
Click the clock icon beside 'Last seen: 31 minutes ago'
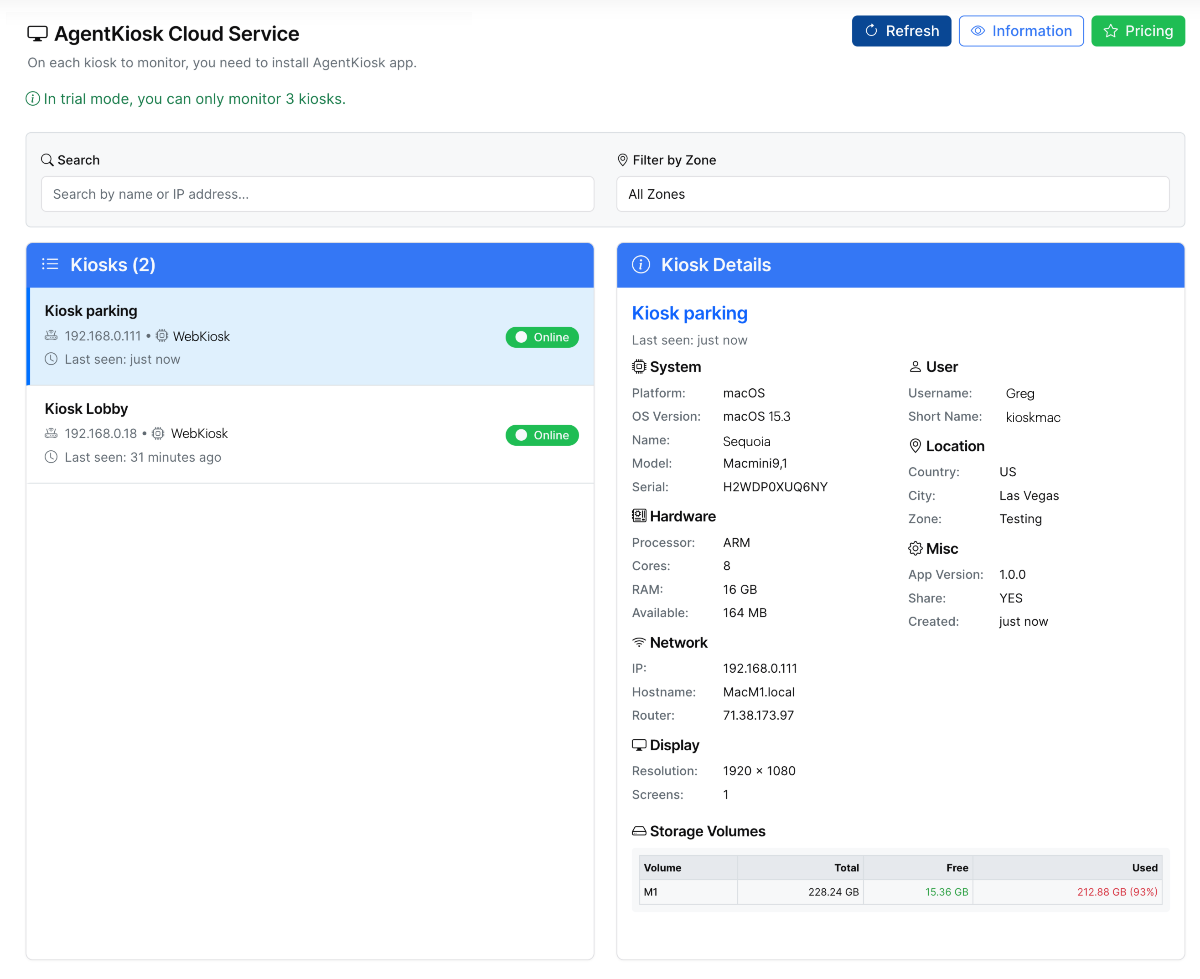pos(51,457)
